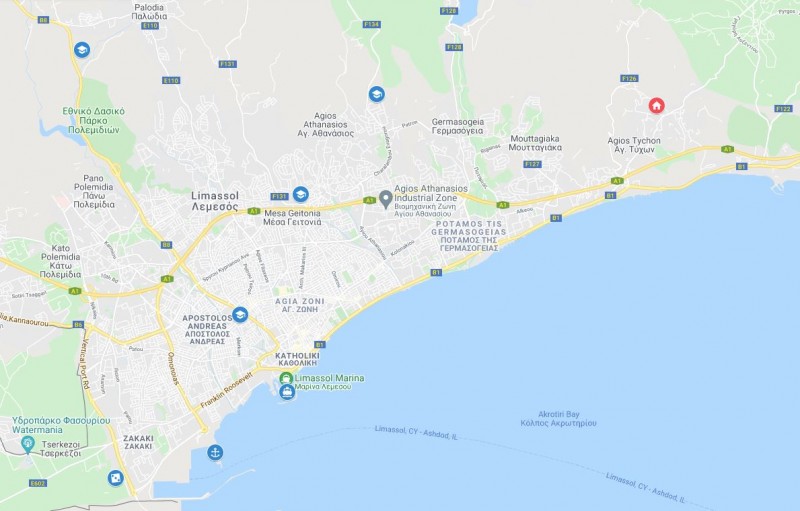Click the grey pin for Agios Athanasios Industrial Zone
The image size is (800, 511).
coord(386,199)
